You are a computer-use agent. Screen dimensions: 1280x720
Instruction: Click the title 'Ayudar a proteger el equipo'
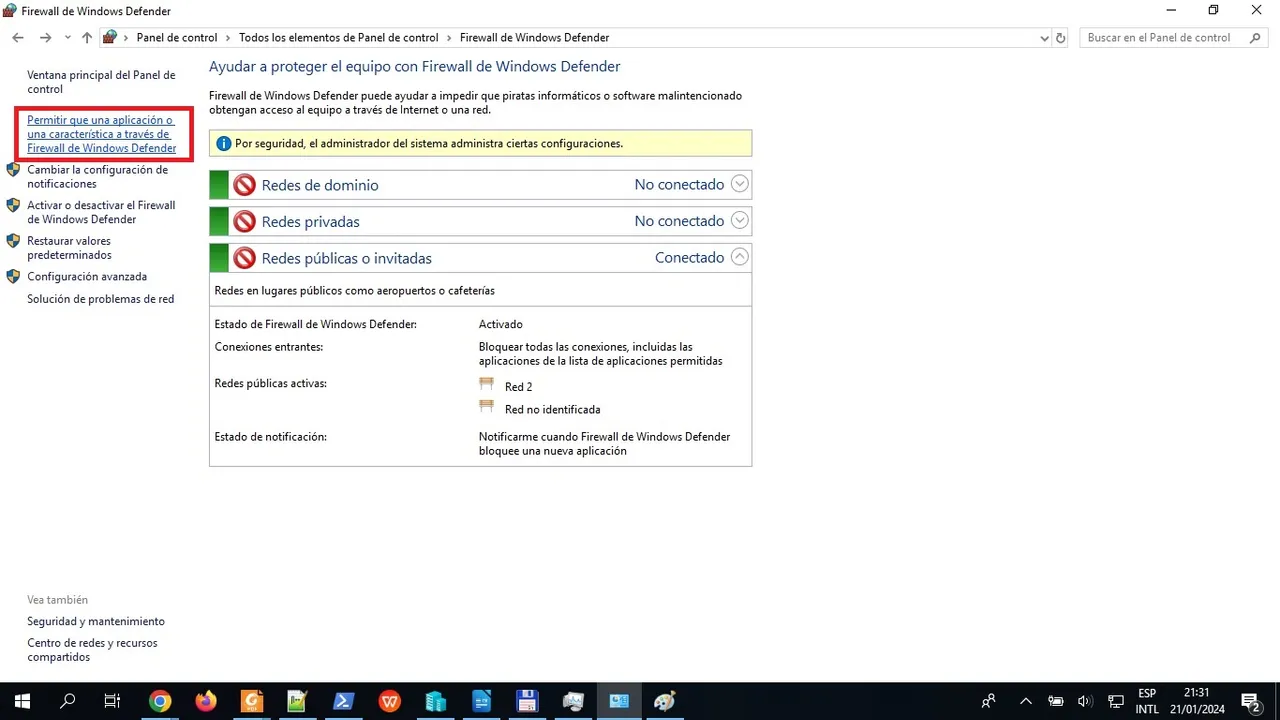(415, 67)
